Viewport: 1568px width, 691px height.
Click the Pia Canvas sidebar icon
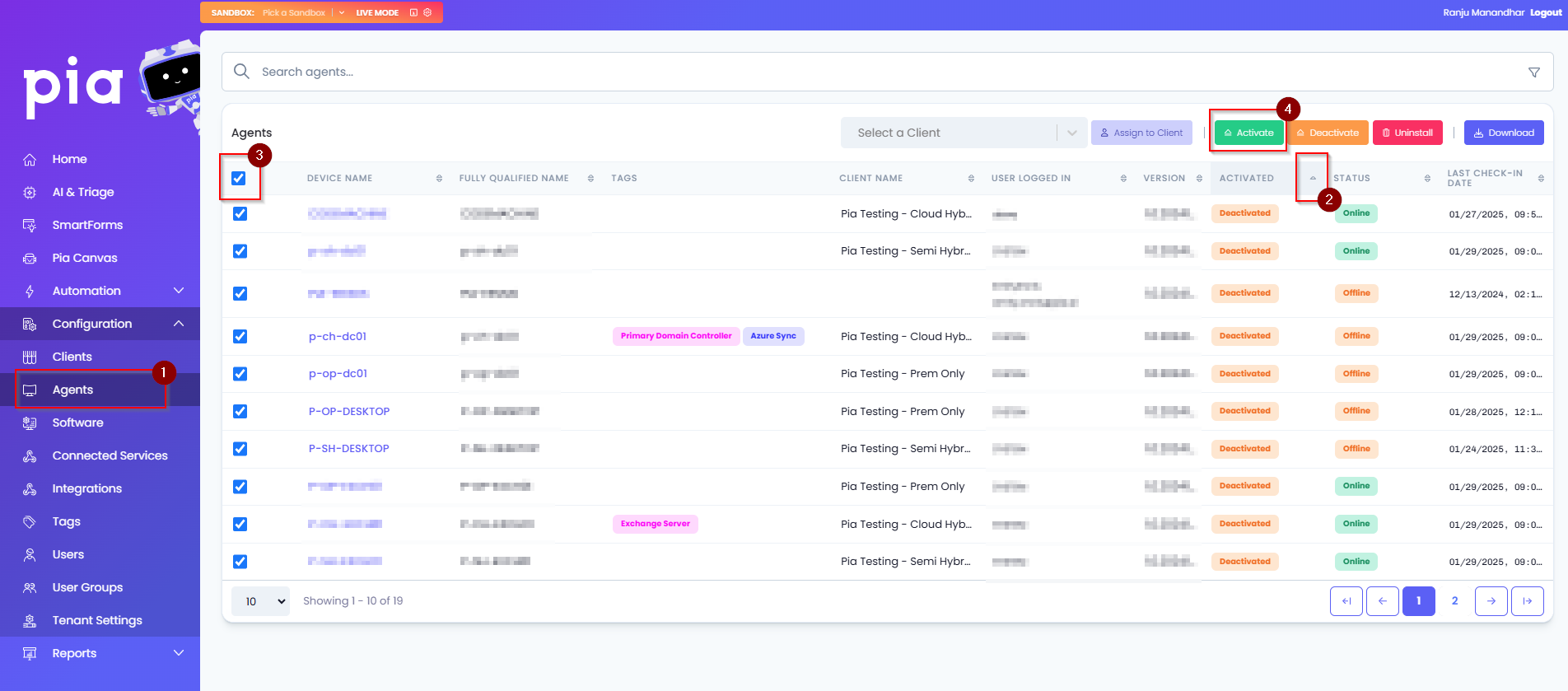(x=30, y=259)
